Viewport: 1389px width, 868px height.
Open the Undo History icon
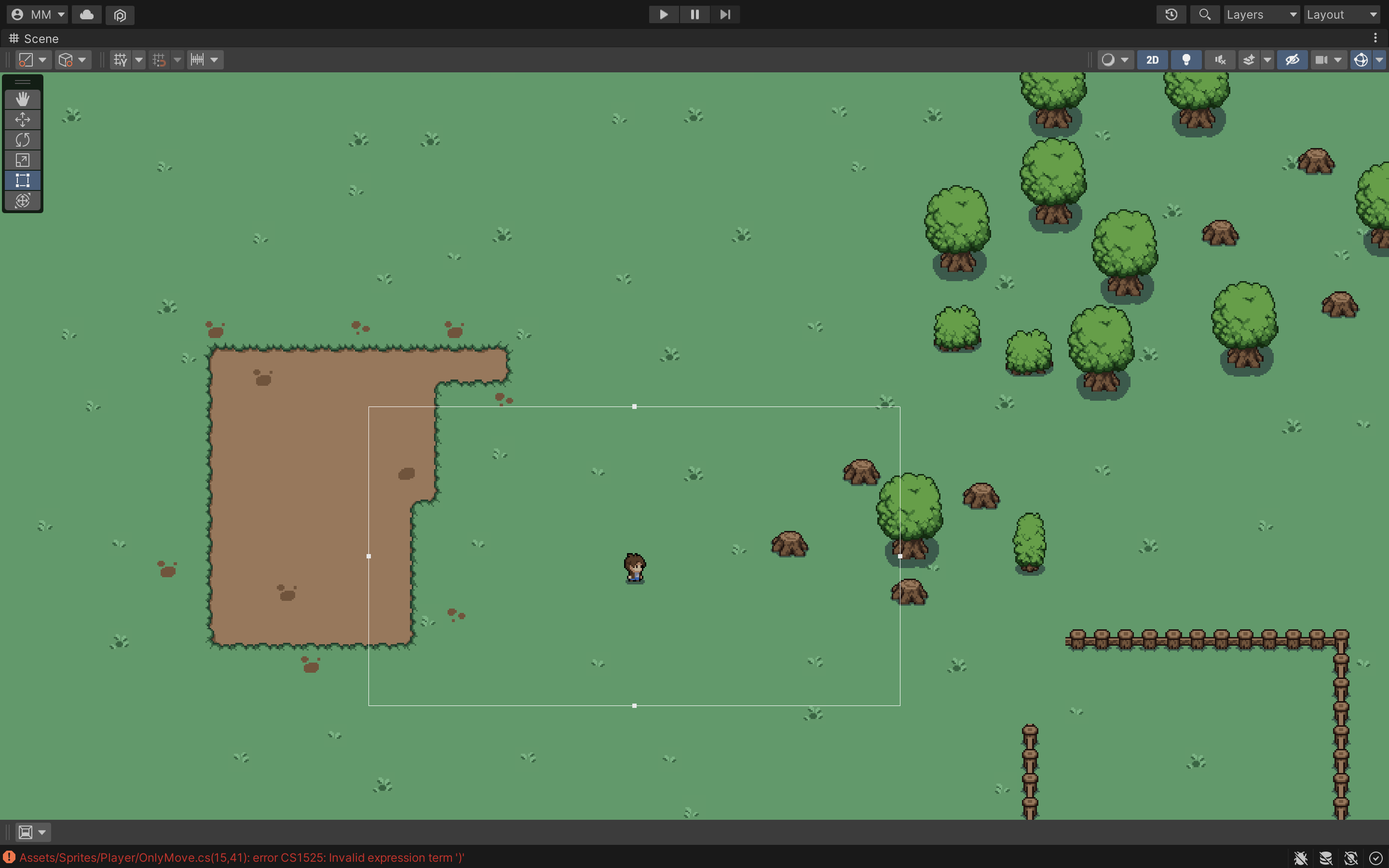click(1171, 14)
